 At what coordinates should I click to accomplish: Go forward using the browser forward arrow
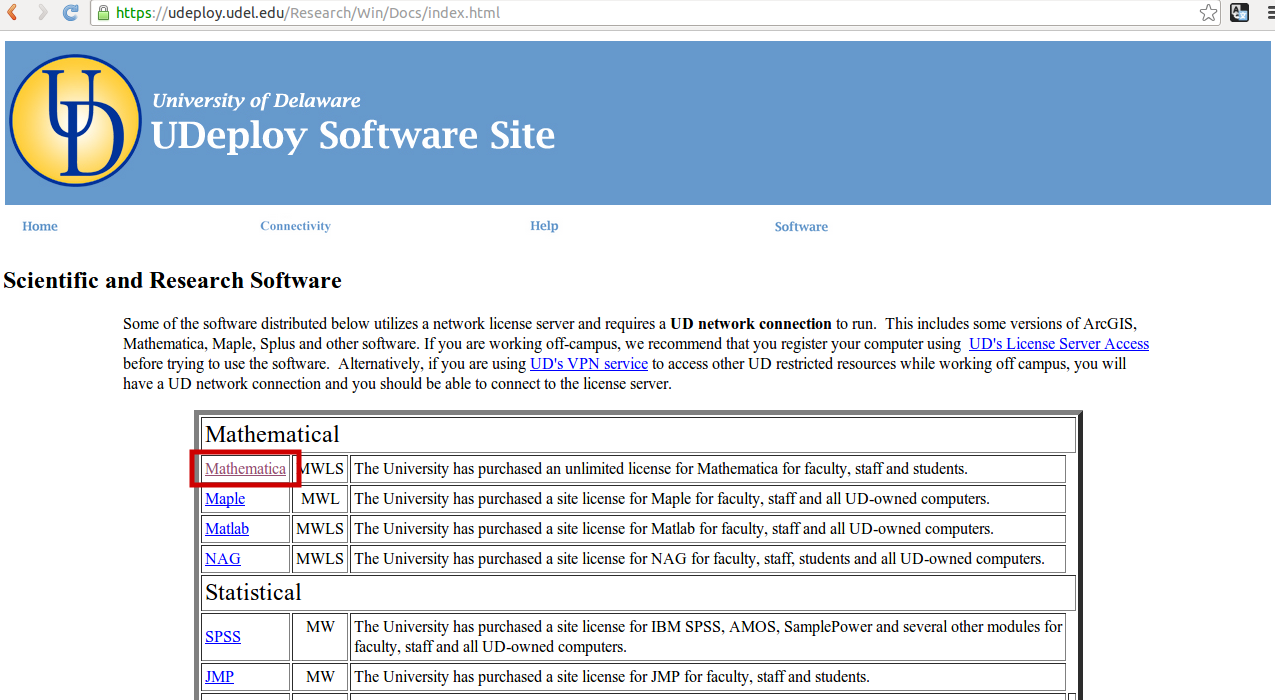click(42, 13)
